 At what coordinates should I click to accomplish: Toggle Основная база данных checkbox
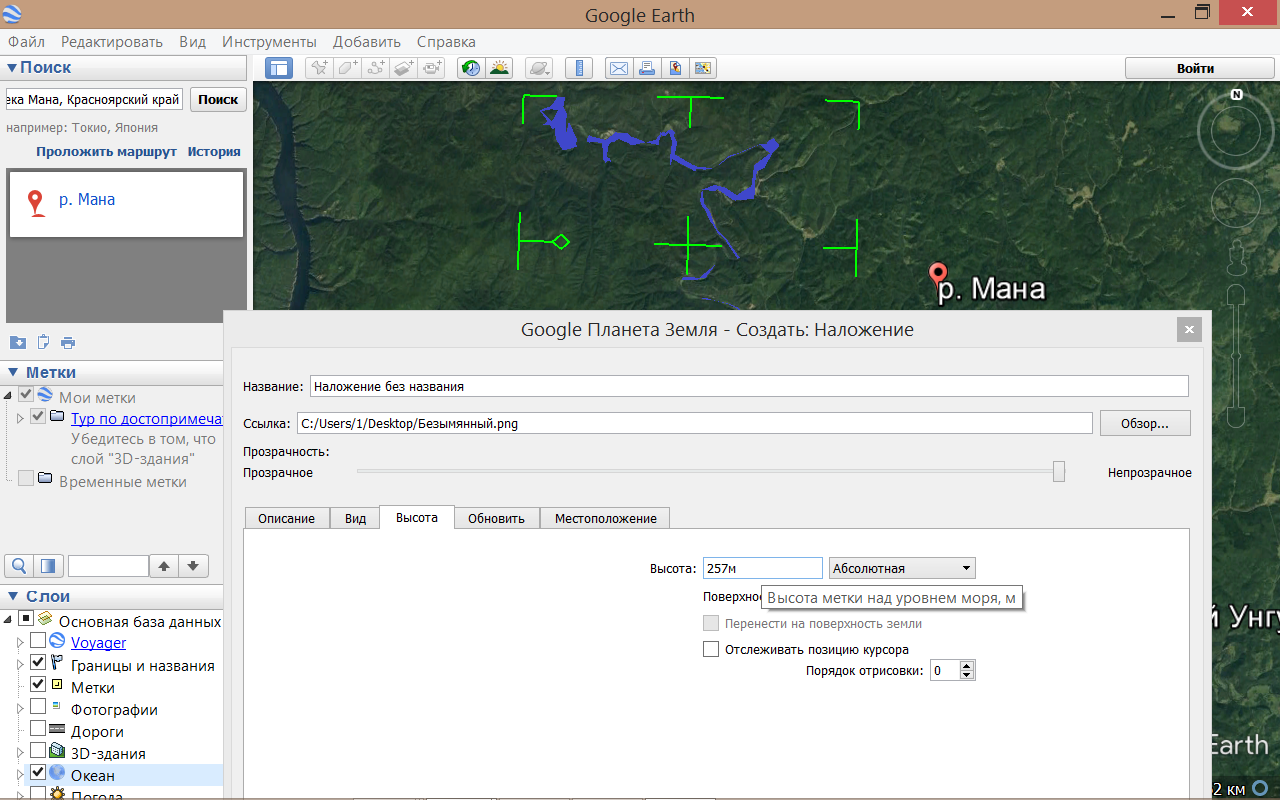click(26, 619)
